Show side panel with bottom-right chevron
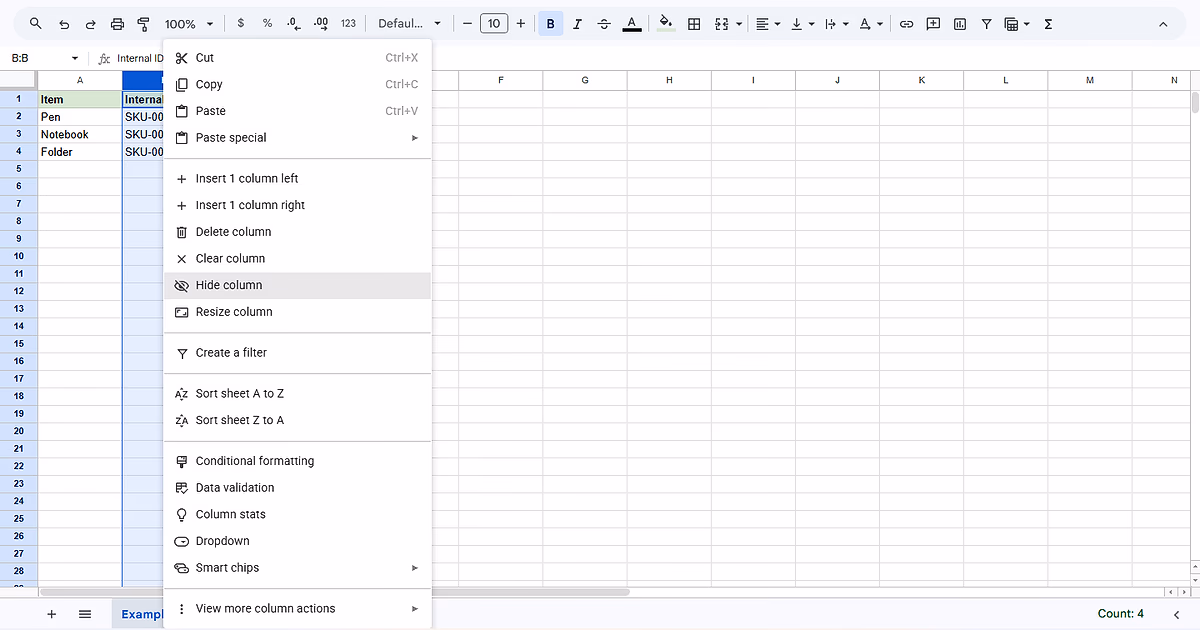Screen dimensions: 1200x630 [x=1177, y=614]
